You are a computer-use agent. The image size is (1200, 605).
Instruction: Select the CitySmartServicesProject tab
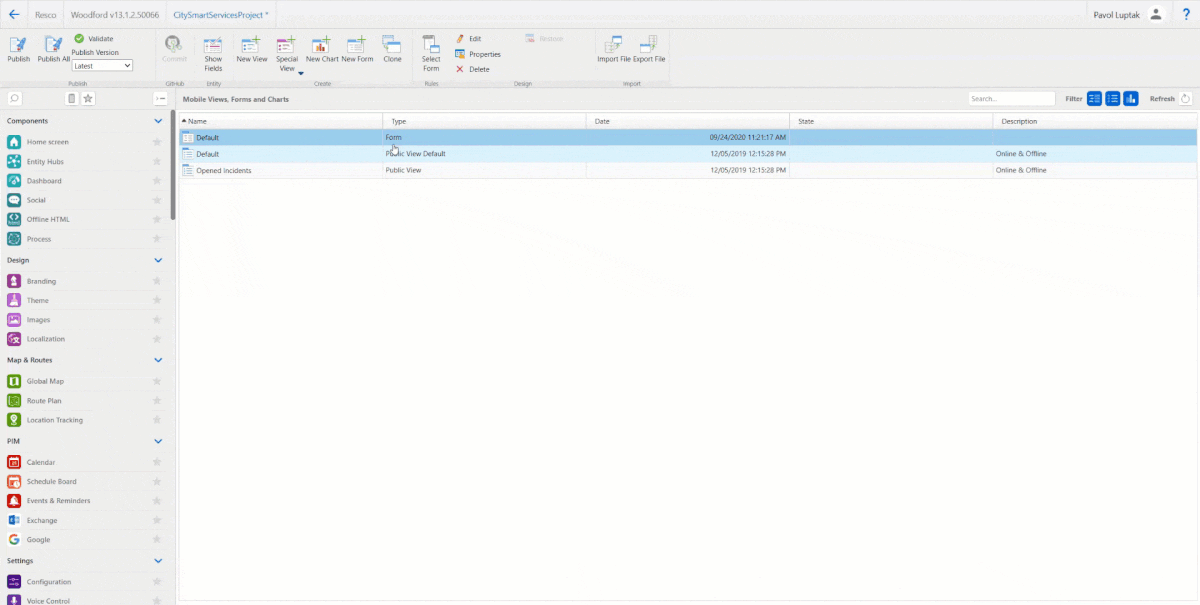(223, 15)
